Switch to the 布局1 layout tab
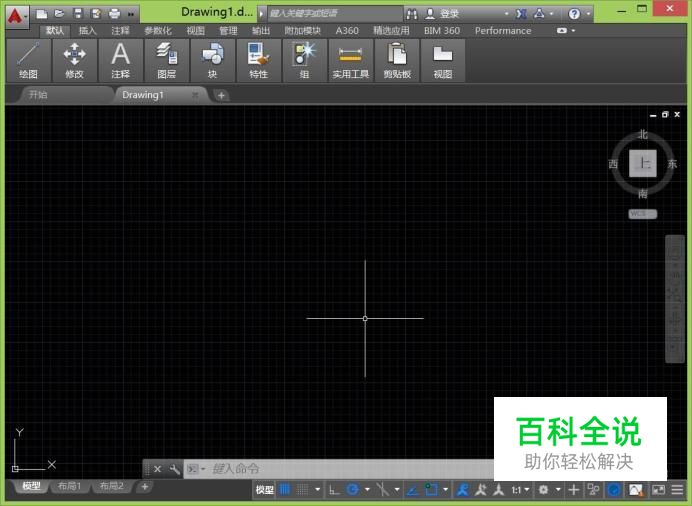692x506 pixels. (x=70, y=486)
